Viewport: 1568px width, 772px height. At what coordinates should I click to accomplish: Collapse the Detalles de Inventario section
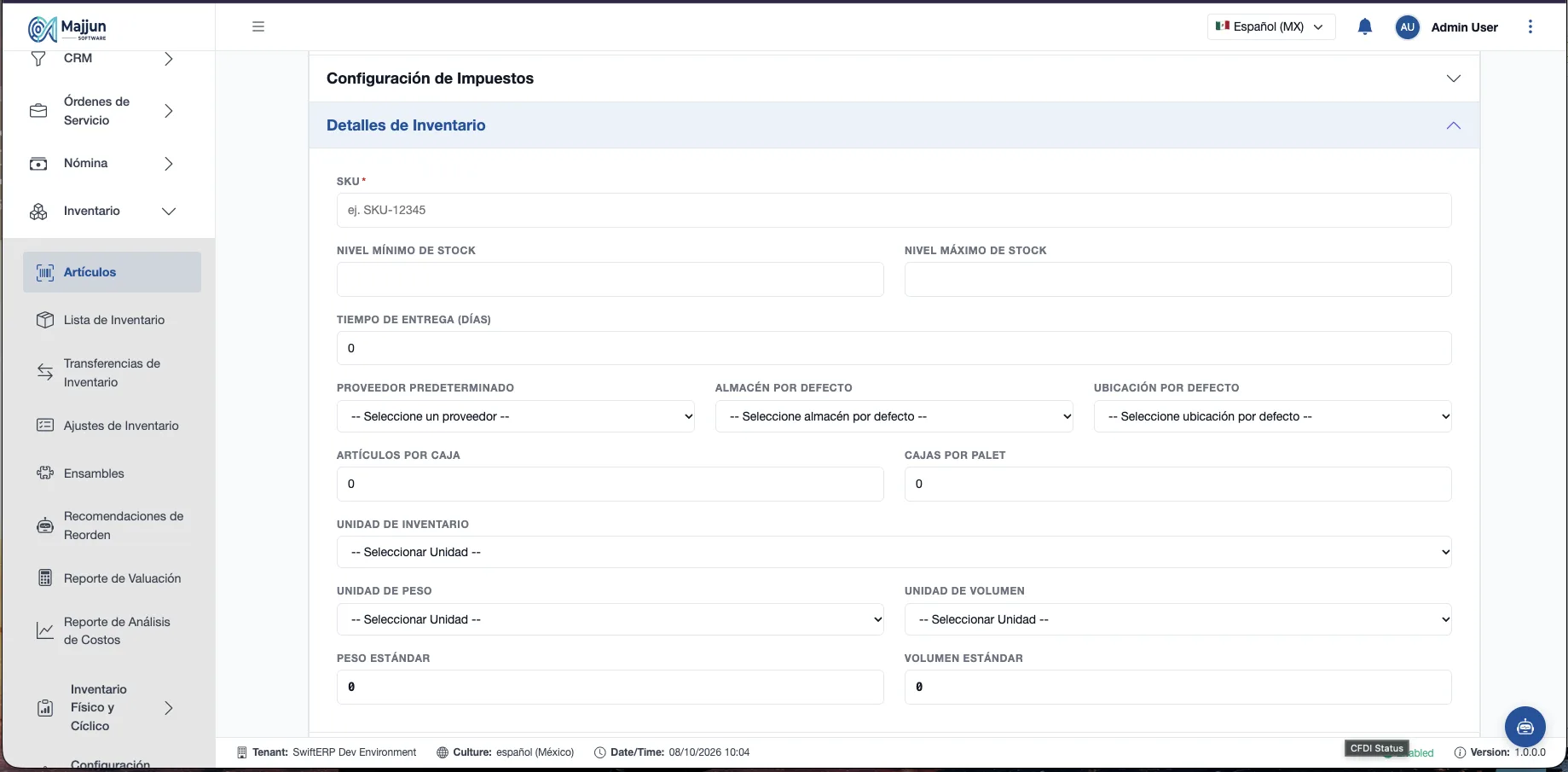click(x=894, y=125)
